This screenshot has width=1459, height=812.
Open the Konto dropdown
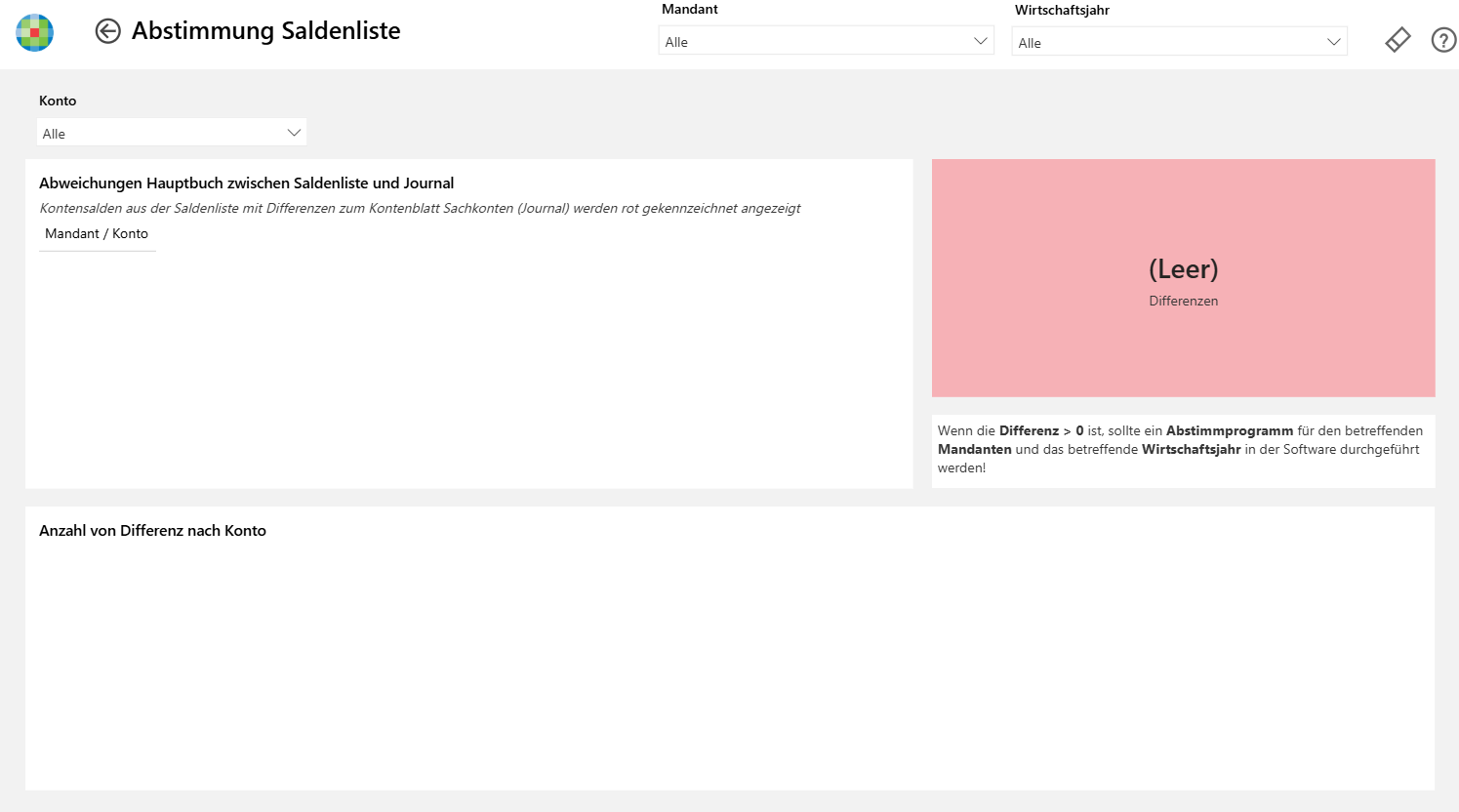(172, 133)
